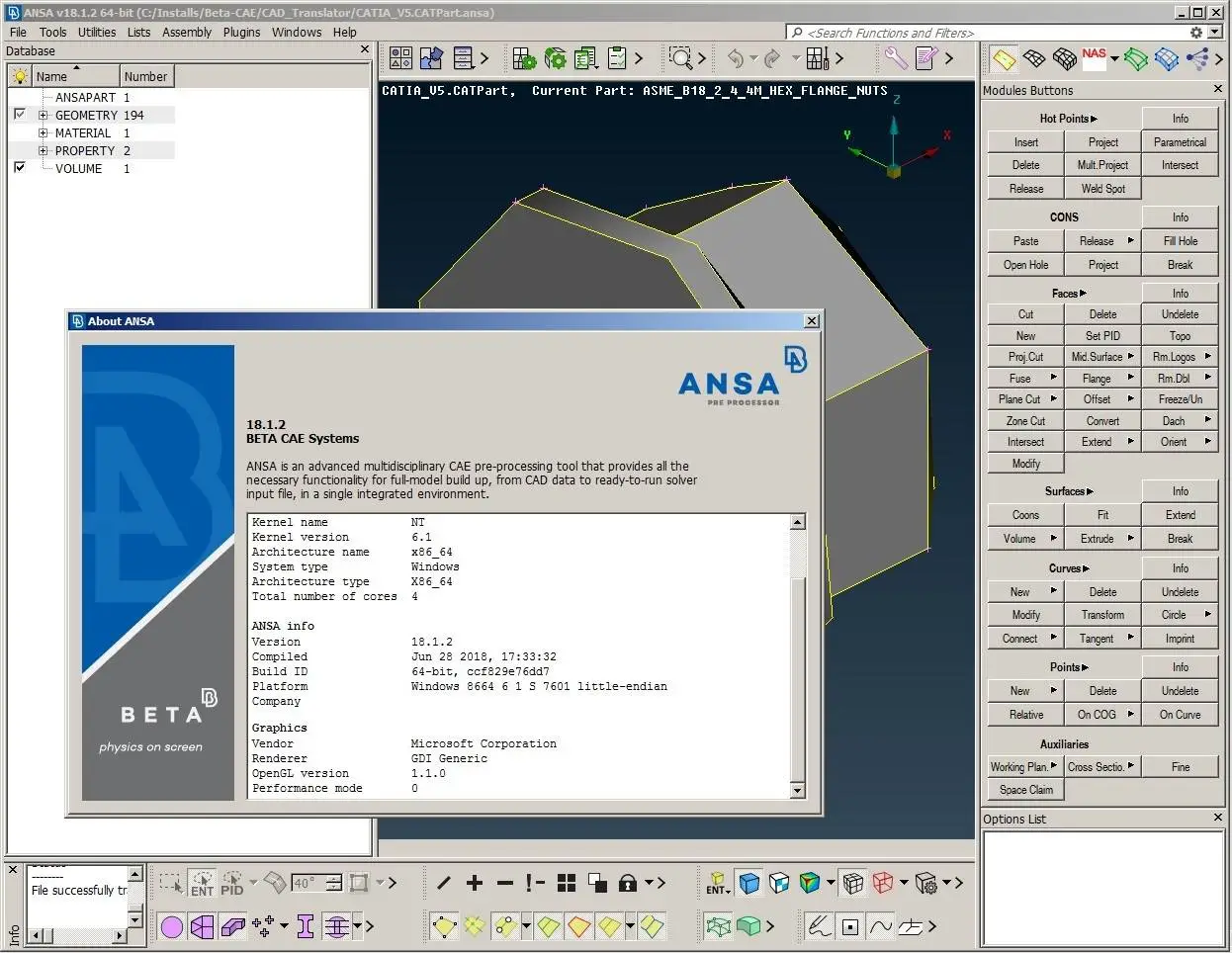The image size is (1232, 953).
Task: Click the About ANSA info scrollbar down arrow
Action: click(798, 791)
